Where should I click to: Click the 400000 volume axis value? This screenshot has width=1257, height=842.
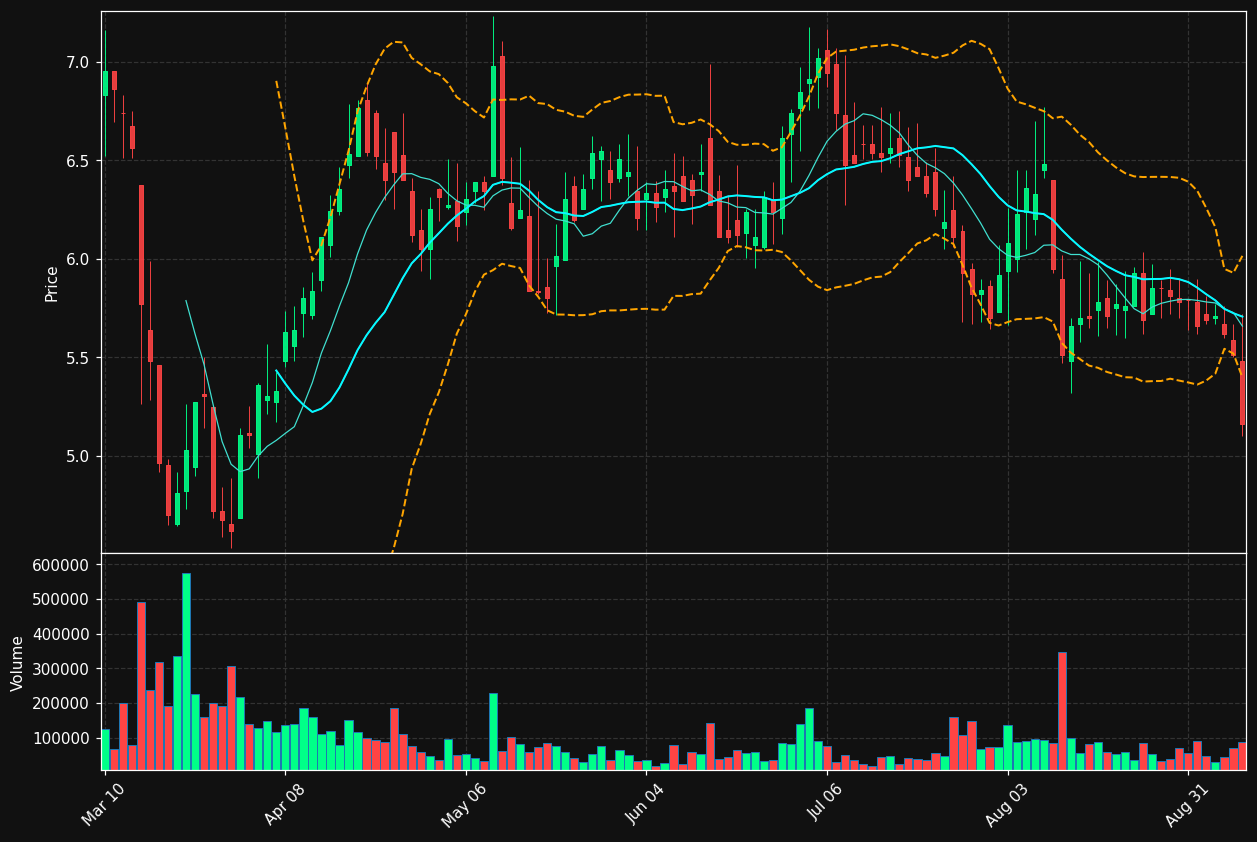tap(62, 634)
